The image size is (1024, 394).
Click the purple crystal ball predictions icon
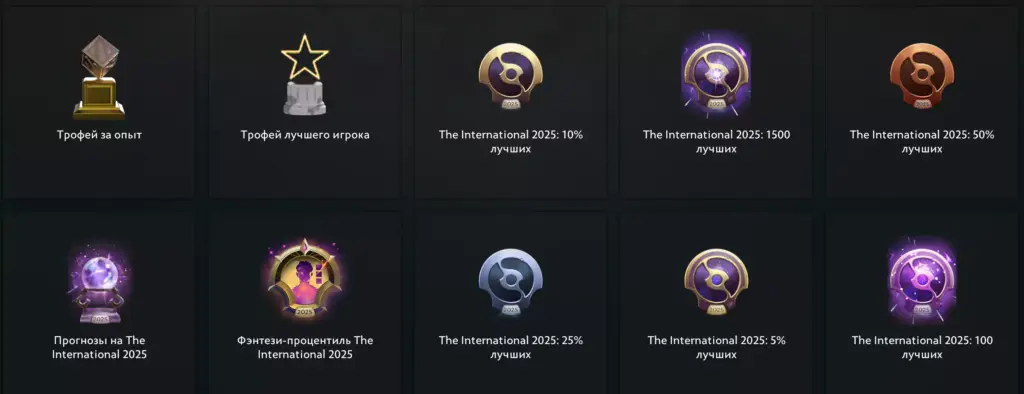(x=99, y=284)
